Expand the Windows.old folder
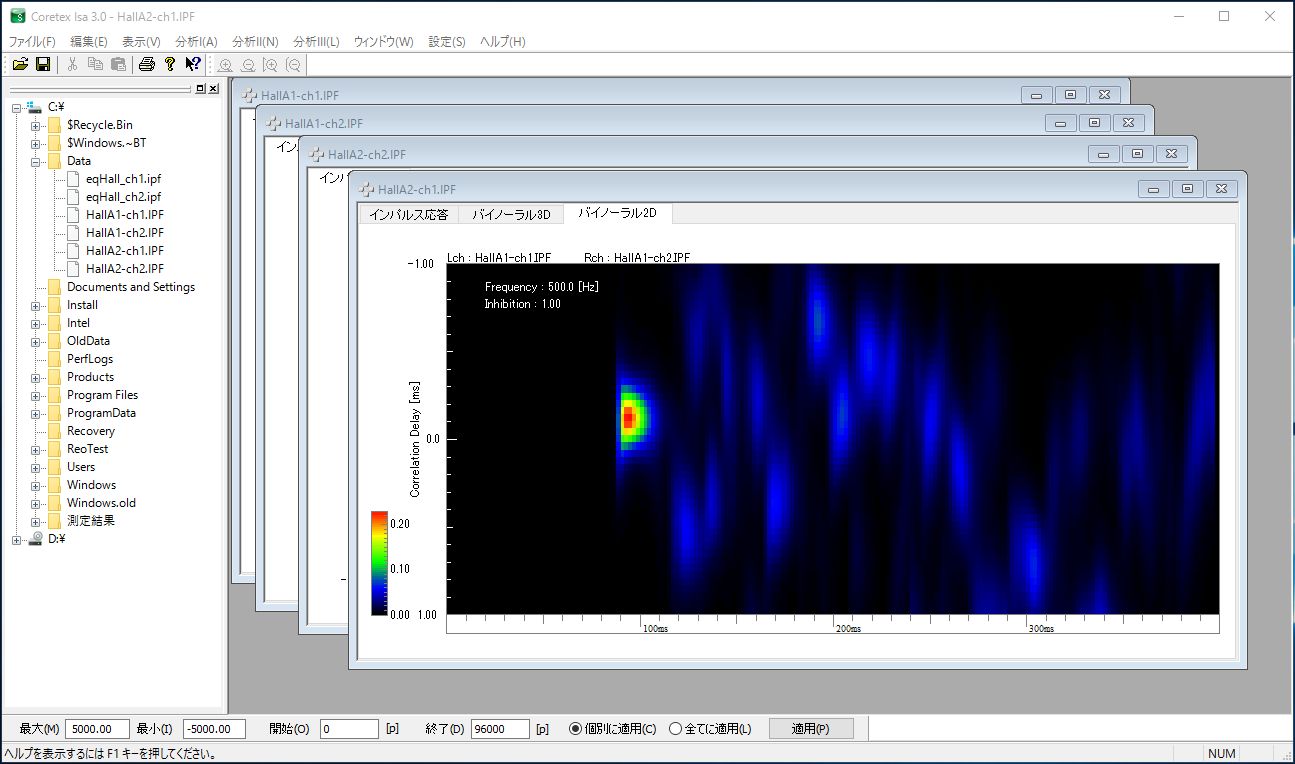 point(36,503)
